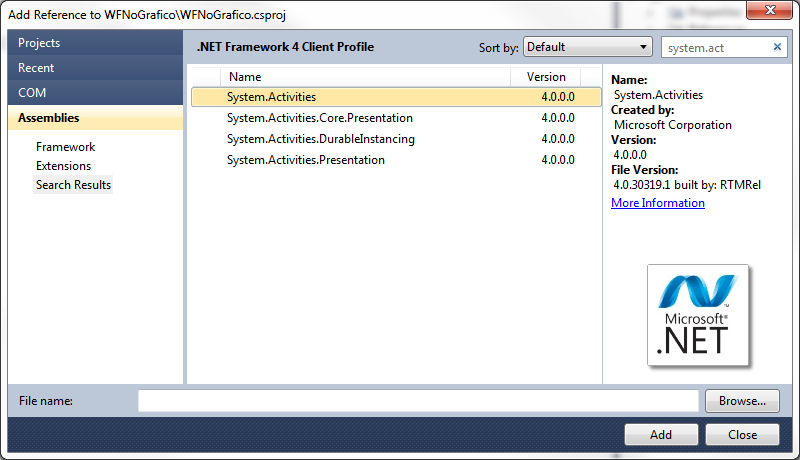Click the File name input field
Screen dimensions: 800x460
[418, 401]
